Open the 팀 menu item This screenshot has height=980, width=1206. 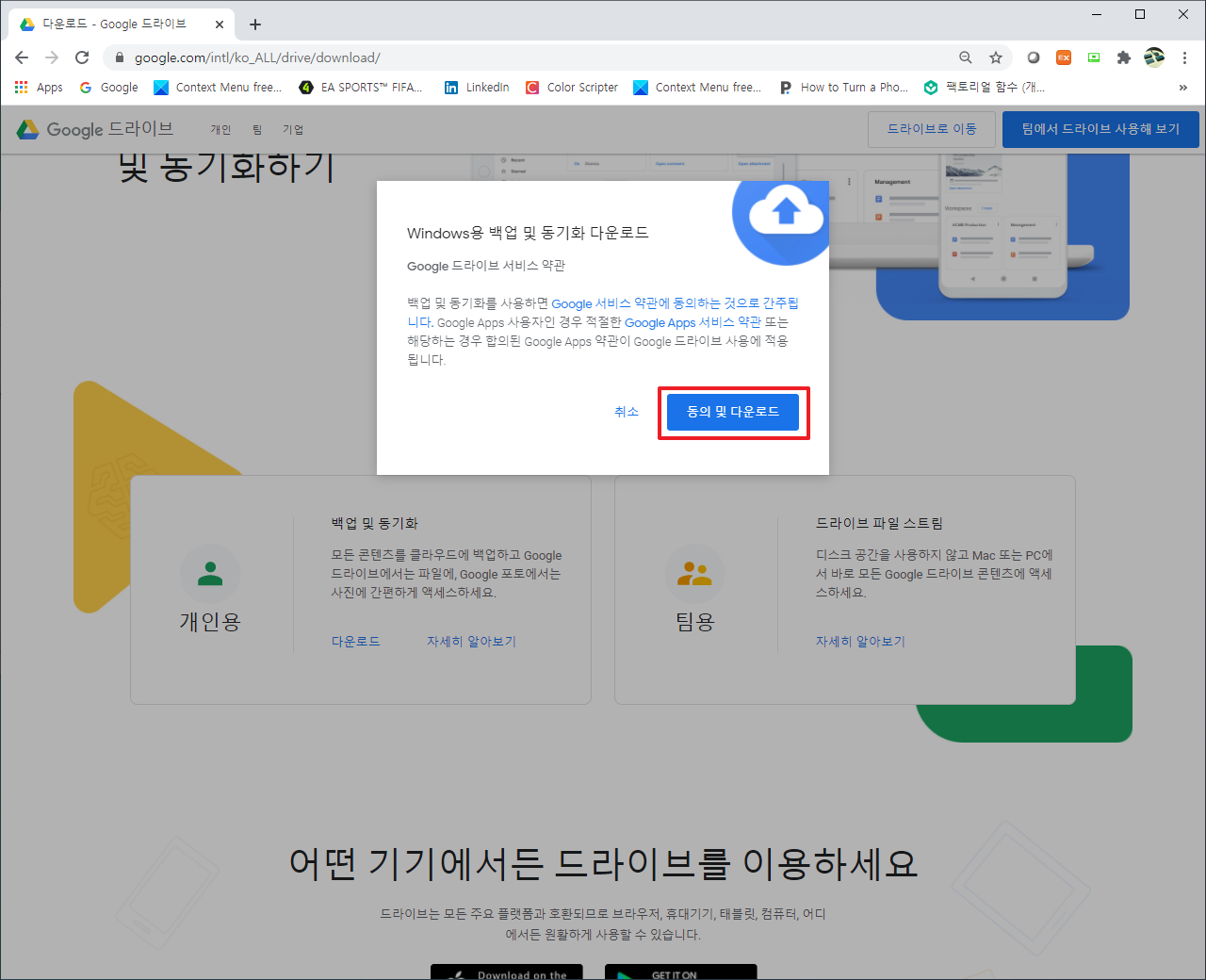[x=257, y=130]
